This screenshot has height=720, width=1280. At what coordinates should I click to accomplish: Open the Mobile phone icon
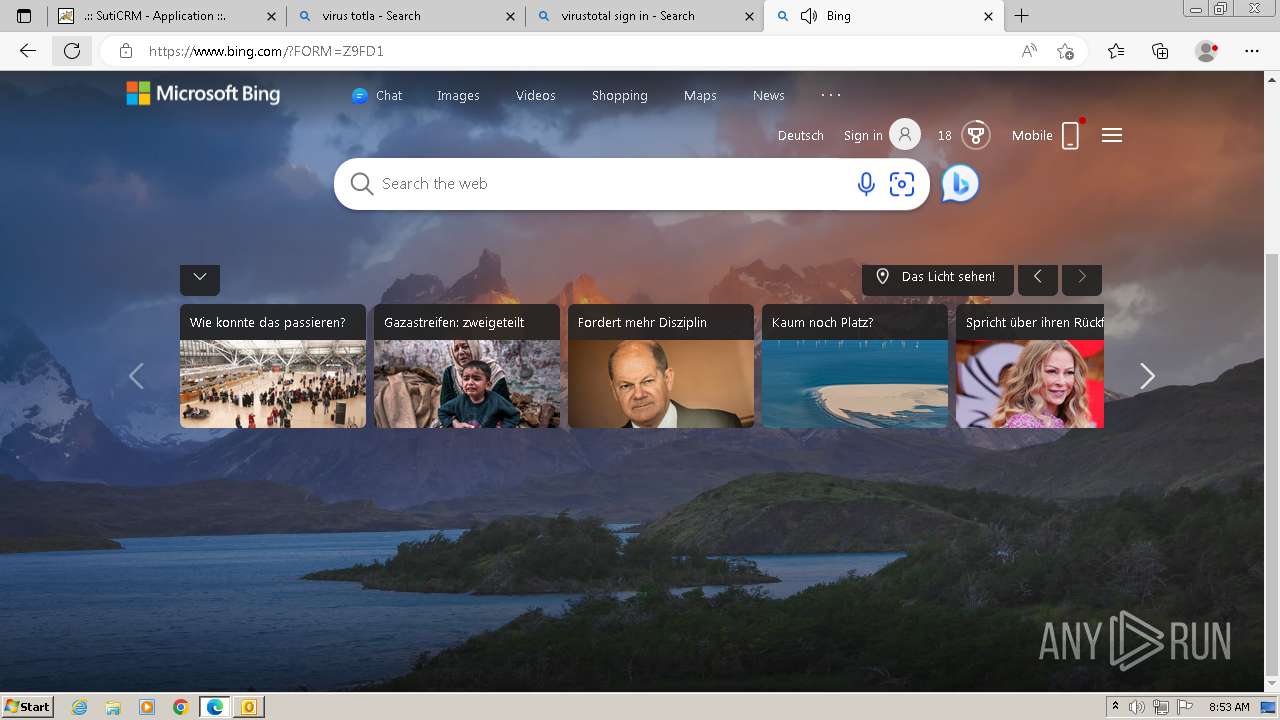pos(1070,135)
